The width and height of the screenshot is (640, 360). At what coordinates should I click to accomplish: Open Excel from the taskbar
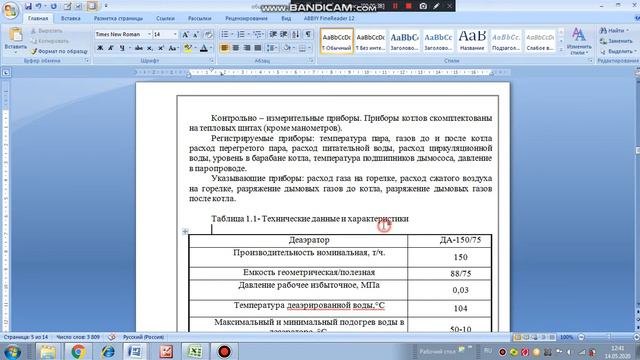[x=195, y=351]
